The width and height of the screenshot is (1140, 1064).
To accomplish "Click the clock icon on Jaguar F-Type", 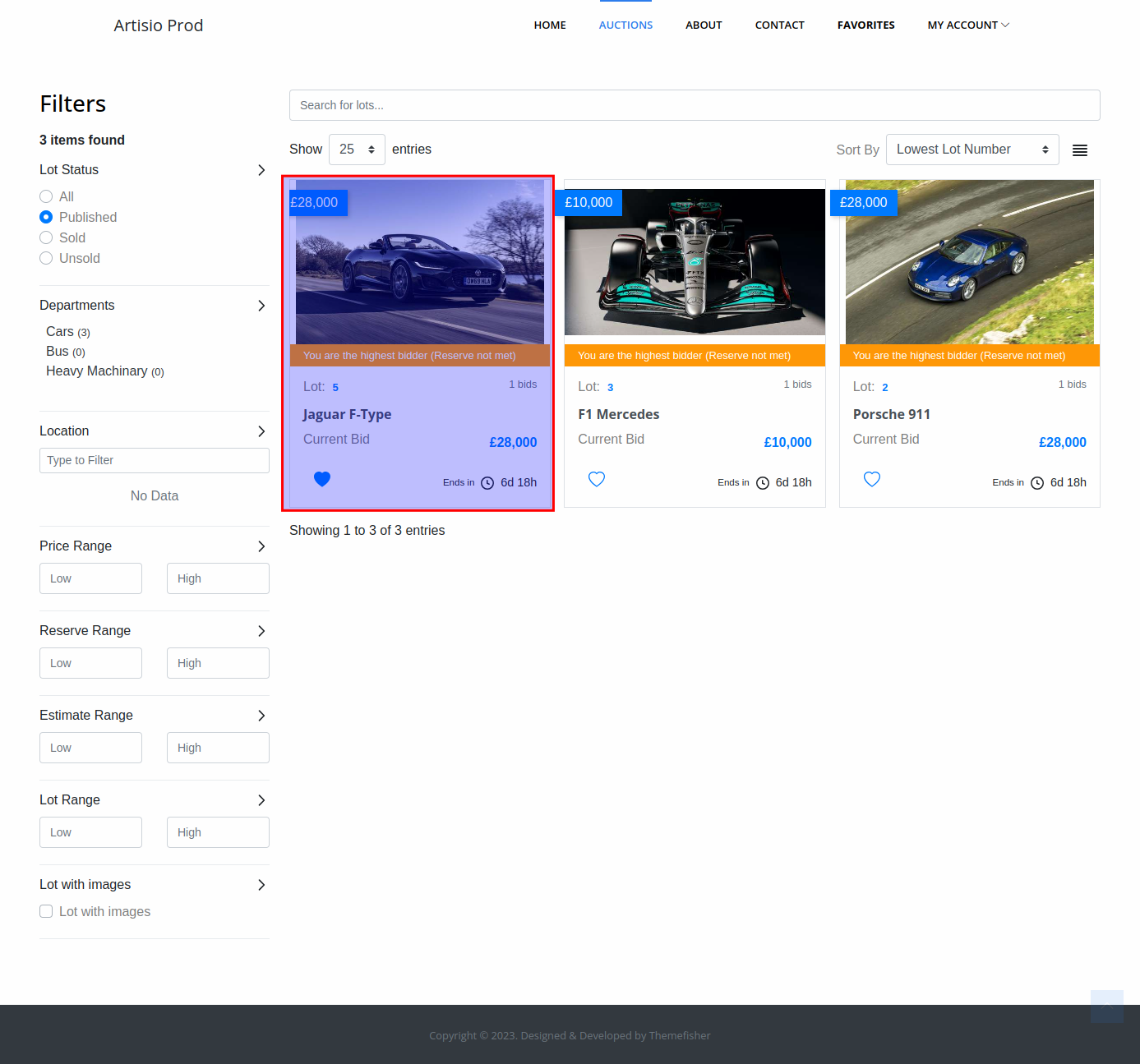I will (x=487, y=483).
